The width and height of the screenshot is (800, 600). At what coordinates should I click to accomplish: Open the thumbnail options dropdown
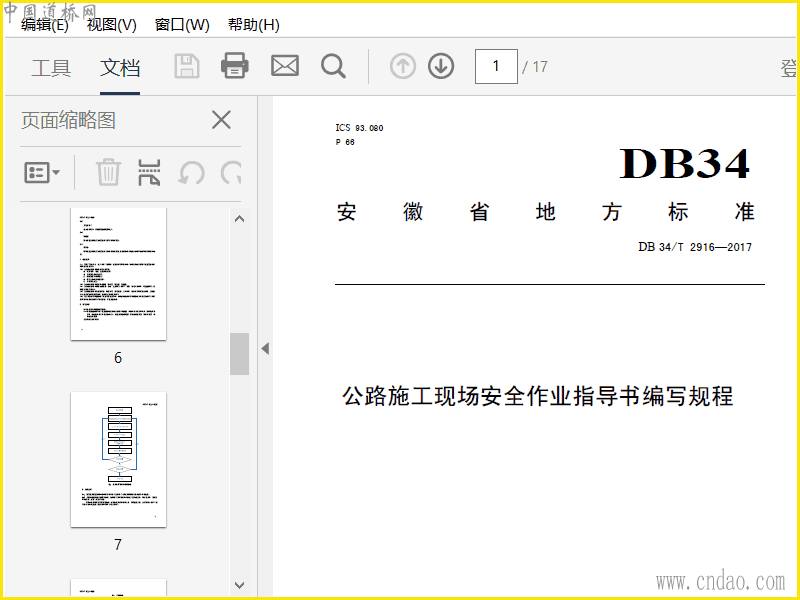[x=42, y=172]
